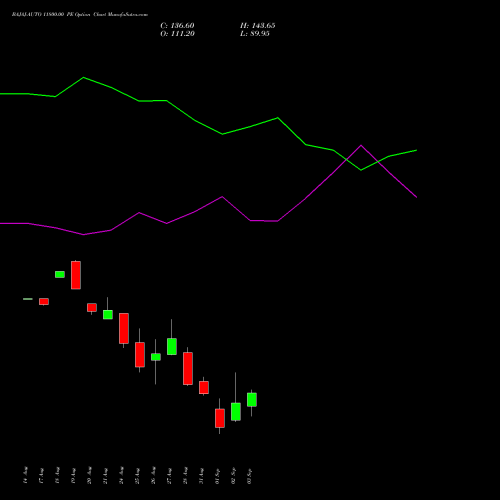Select the 24 Aug date label
Screen dimensions: 500x500
(x=122, y=475)
